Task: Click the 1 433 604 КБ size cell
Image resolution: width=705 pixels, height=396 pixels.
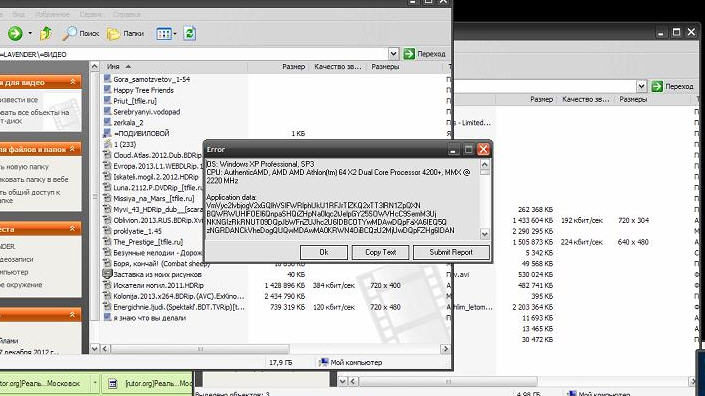Action: click(532, 220)
